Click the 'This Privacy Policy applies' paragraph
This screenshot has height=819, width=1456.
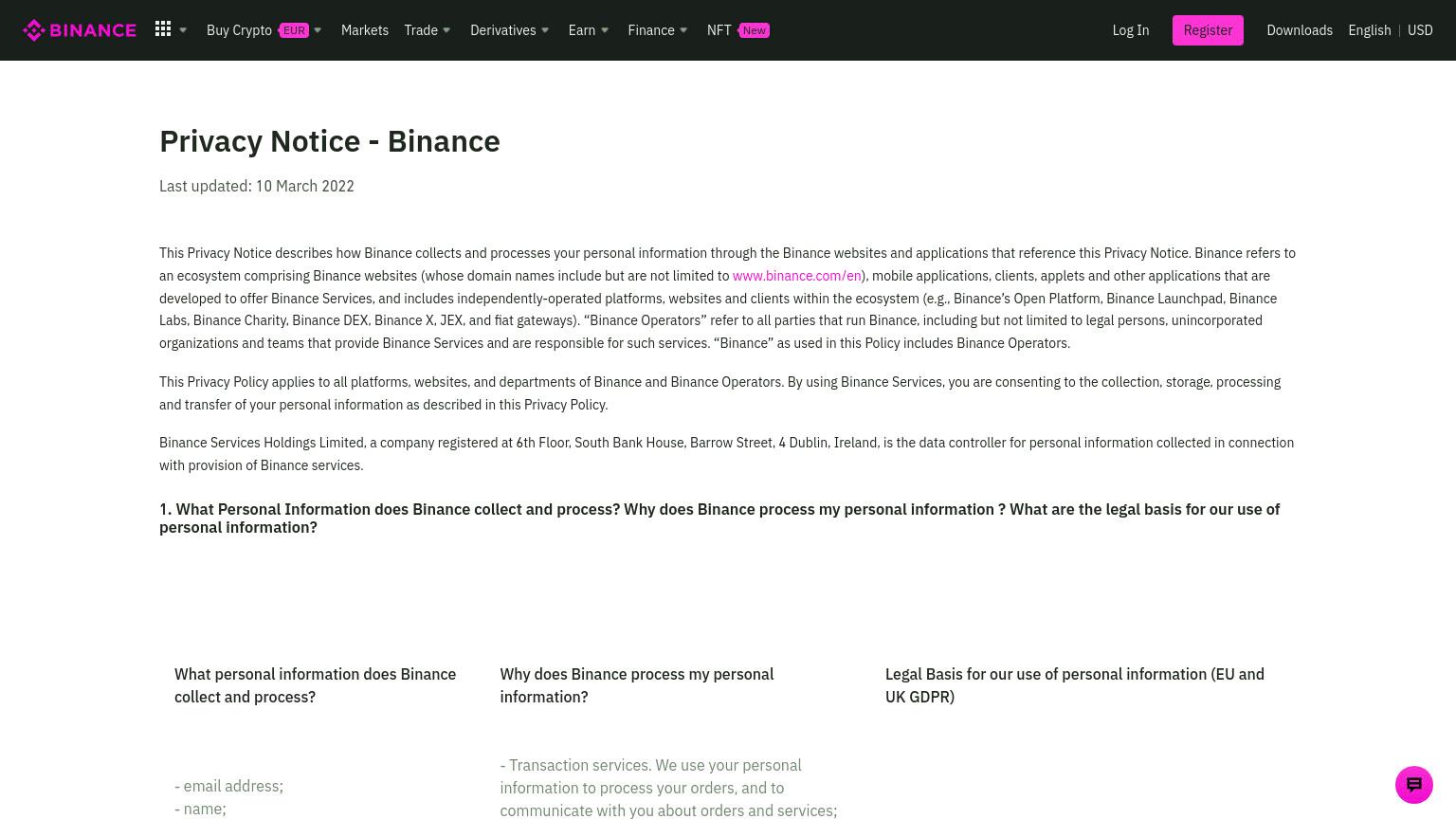(x=719, y=393)
